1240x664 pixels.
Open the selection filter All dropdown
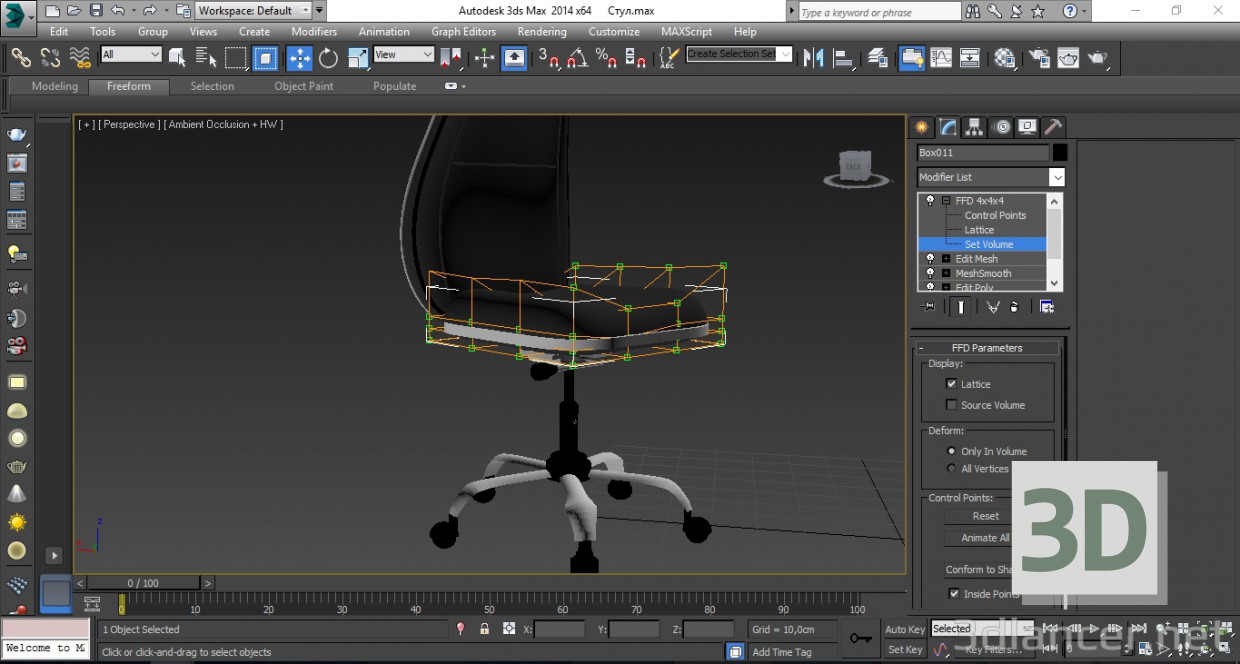130,55
